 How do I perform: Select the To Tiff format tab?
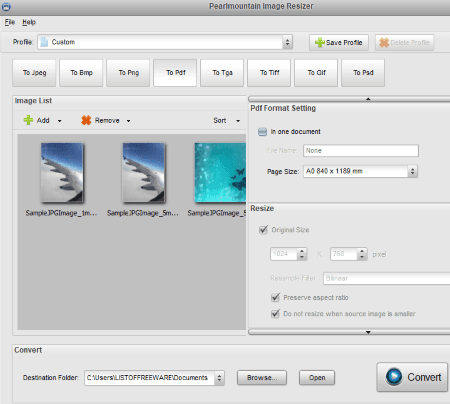tap(269, 73)
